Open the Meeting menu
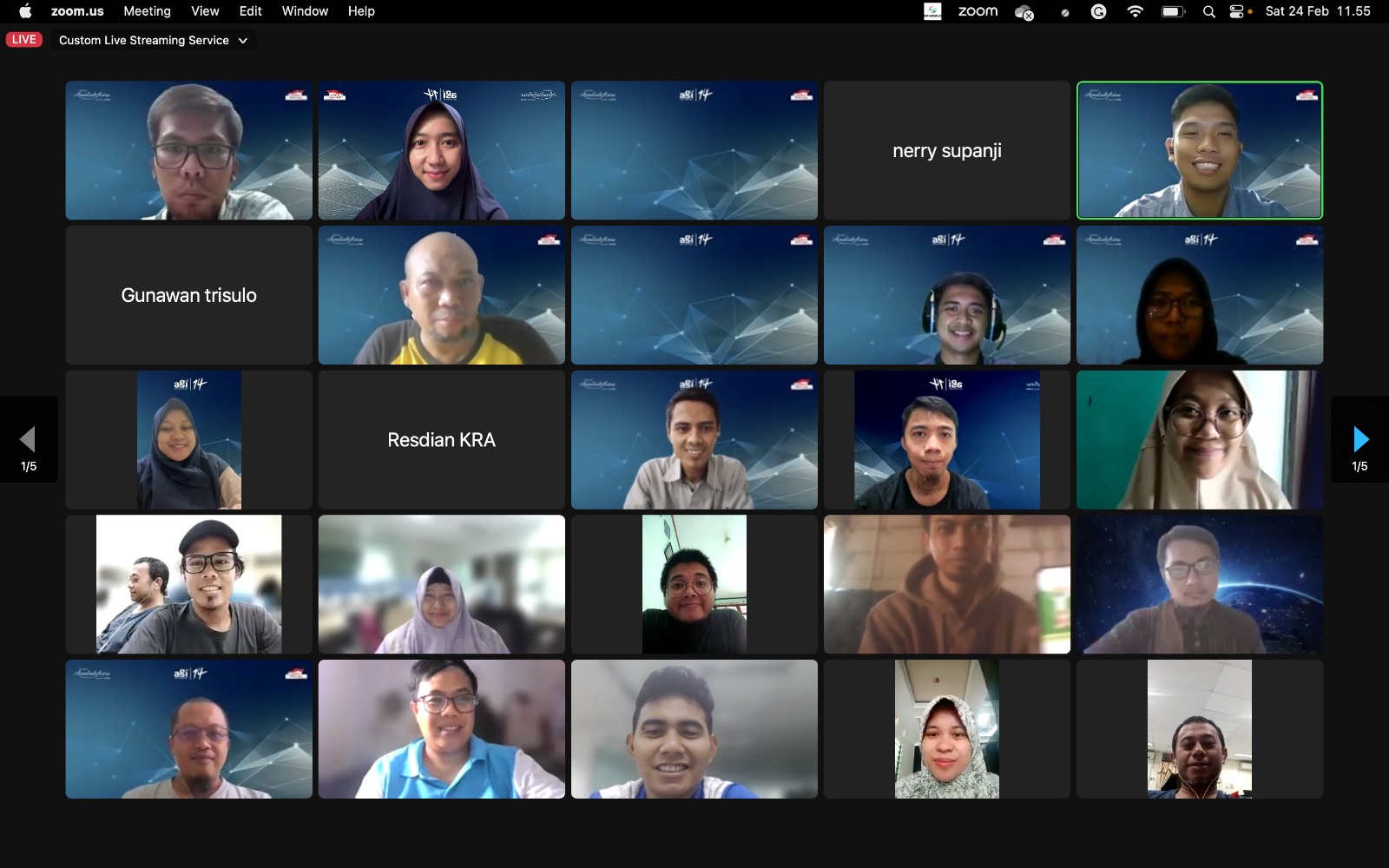 [x=147, y=11]
